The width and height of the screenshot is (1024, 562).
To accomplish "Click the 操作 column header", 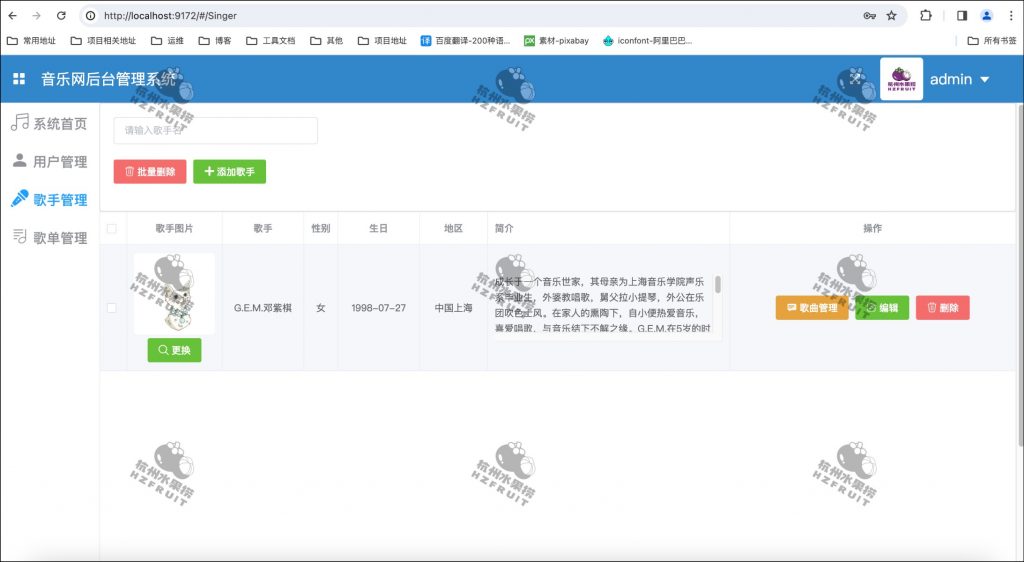I will point(872,228).
